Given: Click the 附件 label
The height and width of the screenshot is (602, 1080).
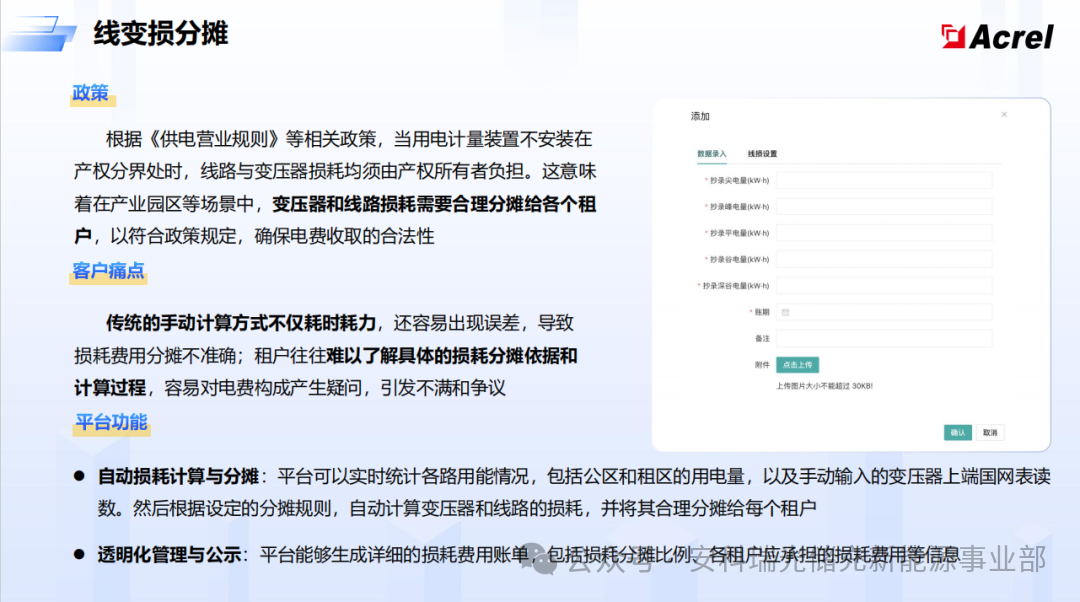Looking at the screenshot, I should (762, 365).
